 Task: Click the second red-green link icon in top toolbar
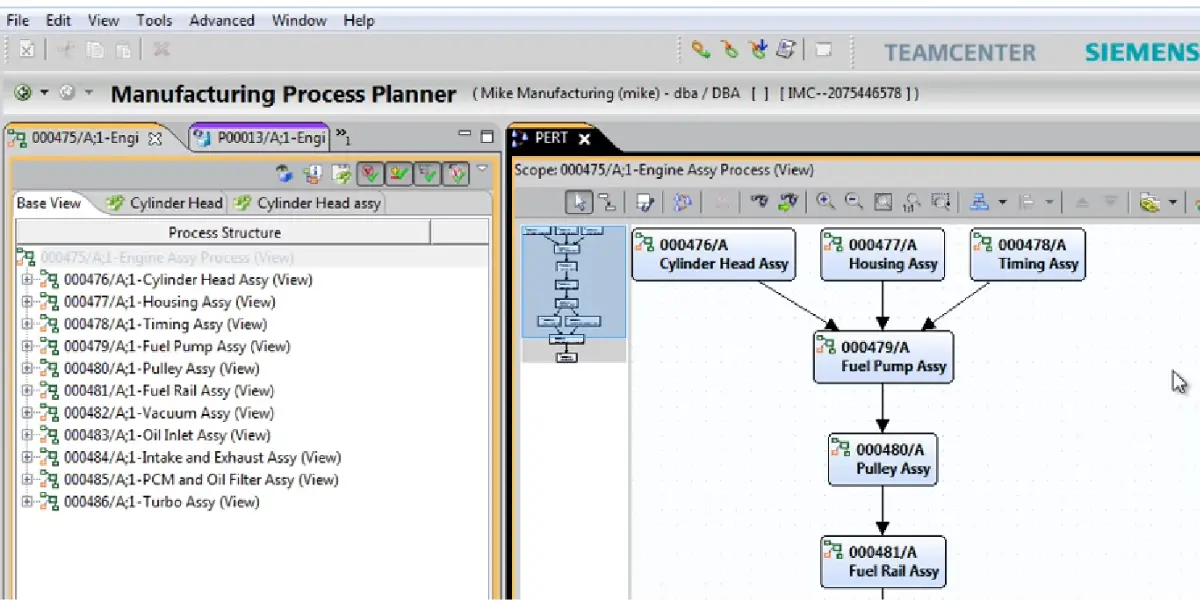(730, 48)
